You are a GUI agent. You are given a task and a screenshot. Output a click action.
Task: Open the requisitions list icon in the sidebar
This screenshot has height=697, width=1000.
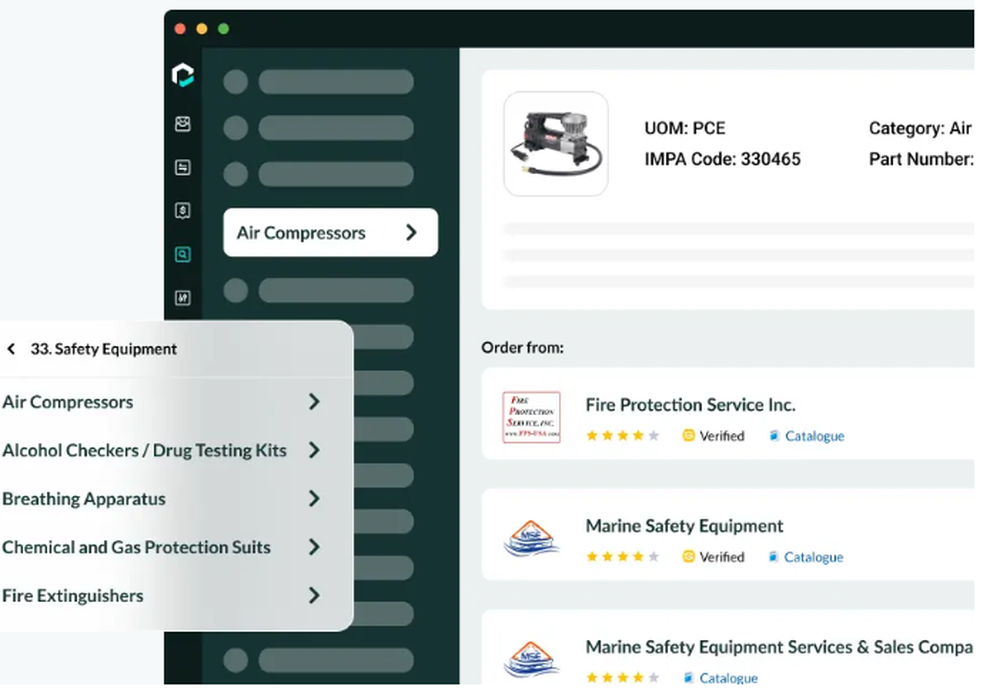pos(182,167)
